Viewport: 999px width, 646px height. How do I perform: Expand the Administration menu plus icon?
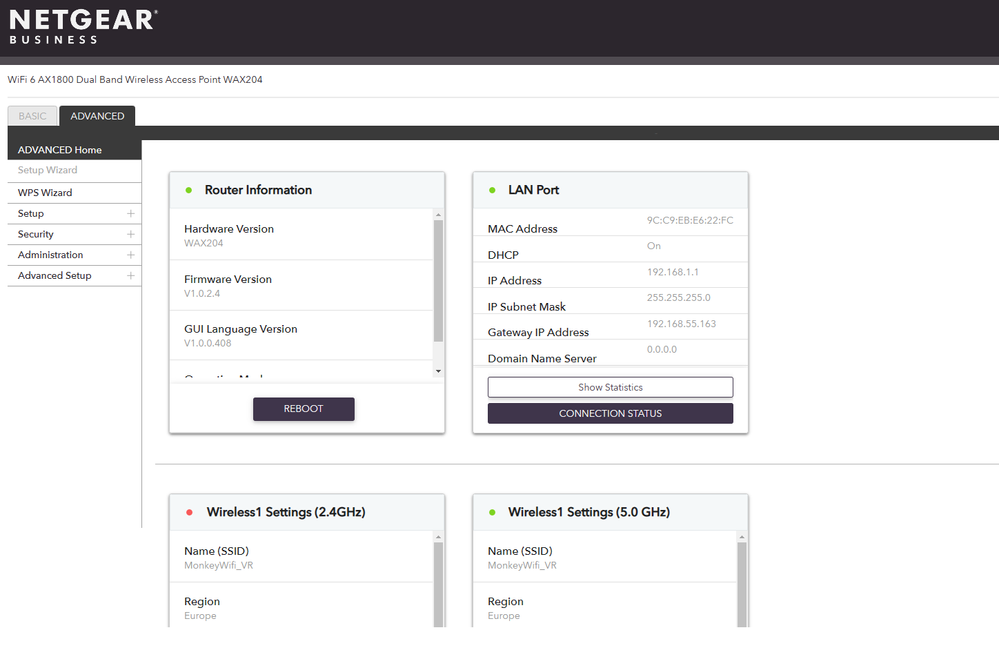click(131, 255)
